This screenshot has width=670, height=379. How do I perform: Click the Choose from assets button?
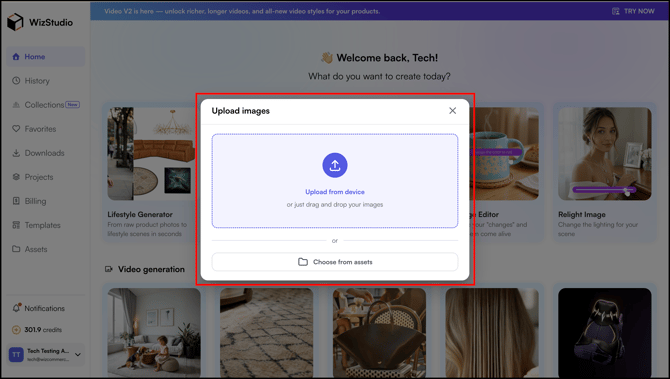coord(335,262)
